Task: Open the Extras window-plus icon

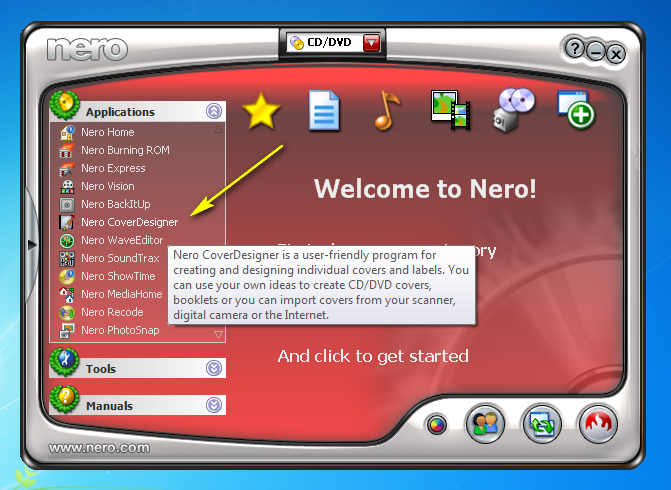Action: coord(576,109)
